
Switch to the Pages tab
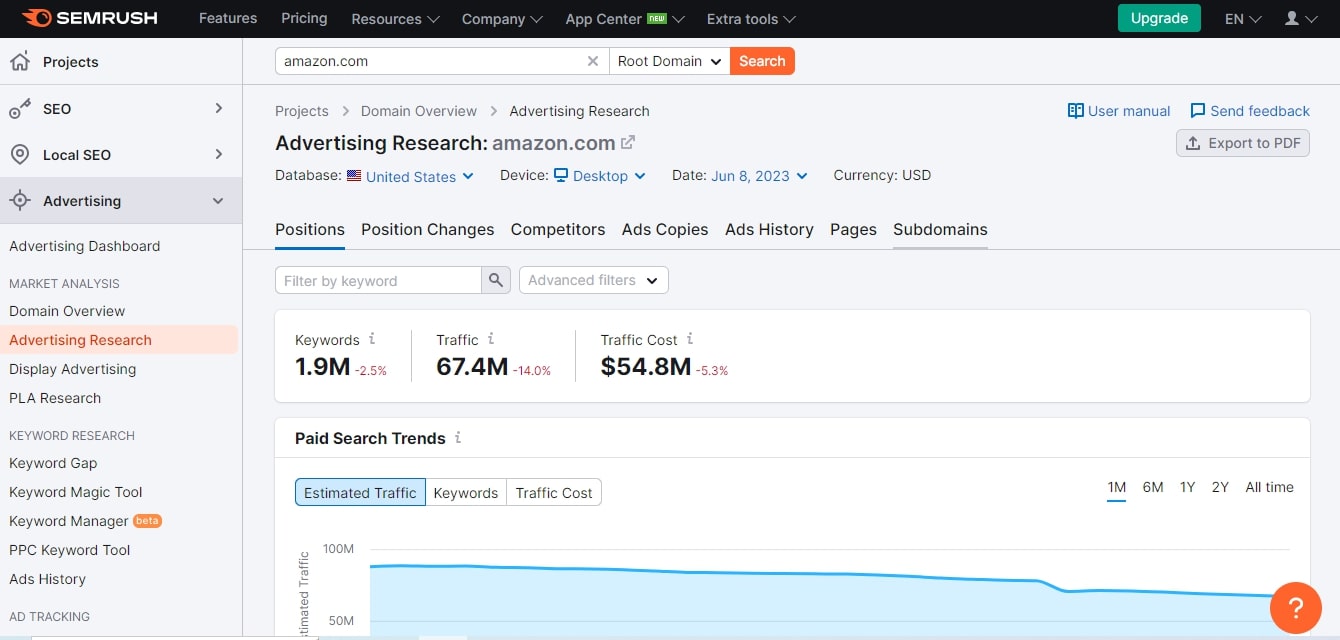click(x=853, y=229)
